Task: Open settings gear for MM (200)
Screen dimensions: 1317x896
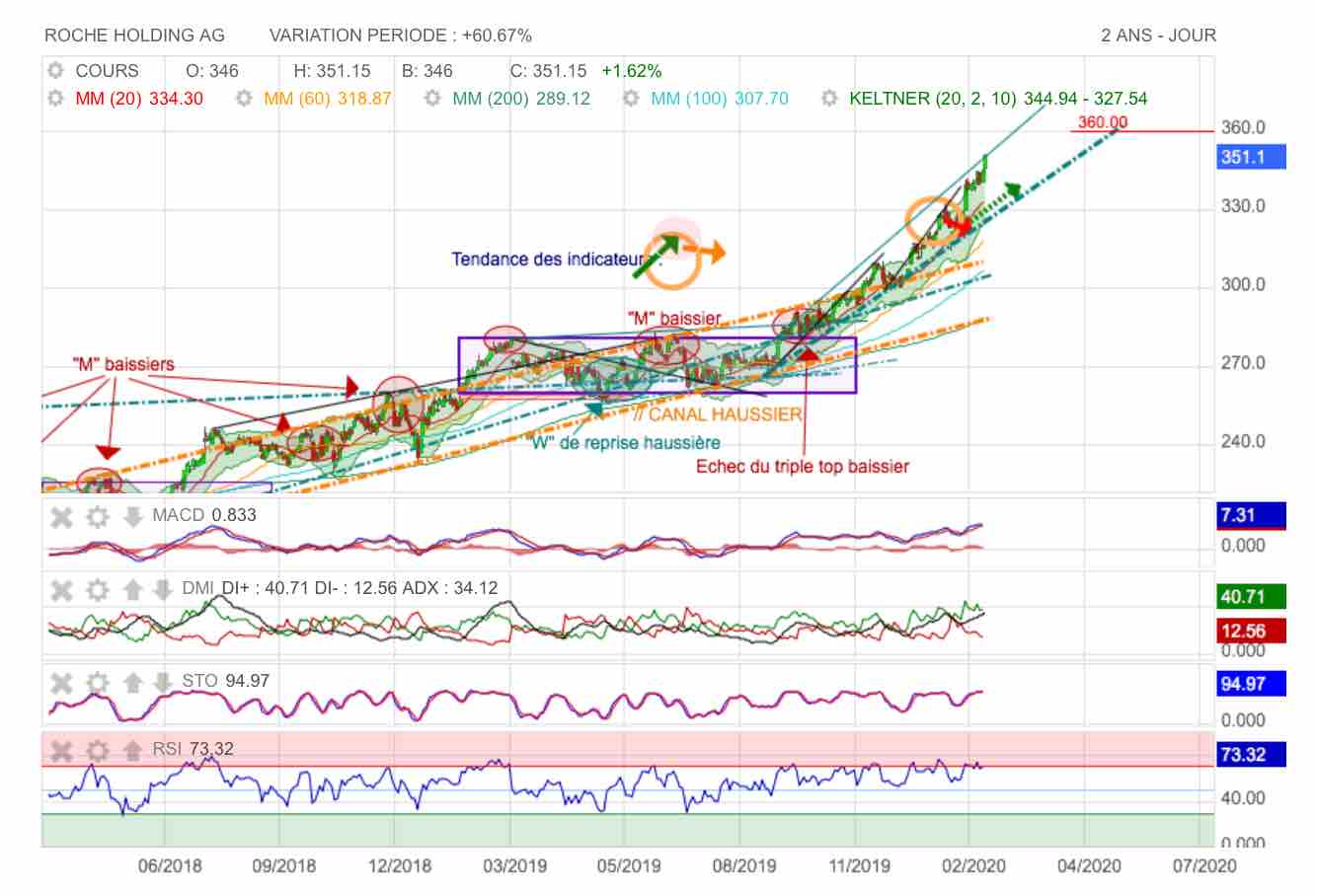Action: click(x=431, y=99)
